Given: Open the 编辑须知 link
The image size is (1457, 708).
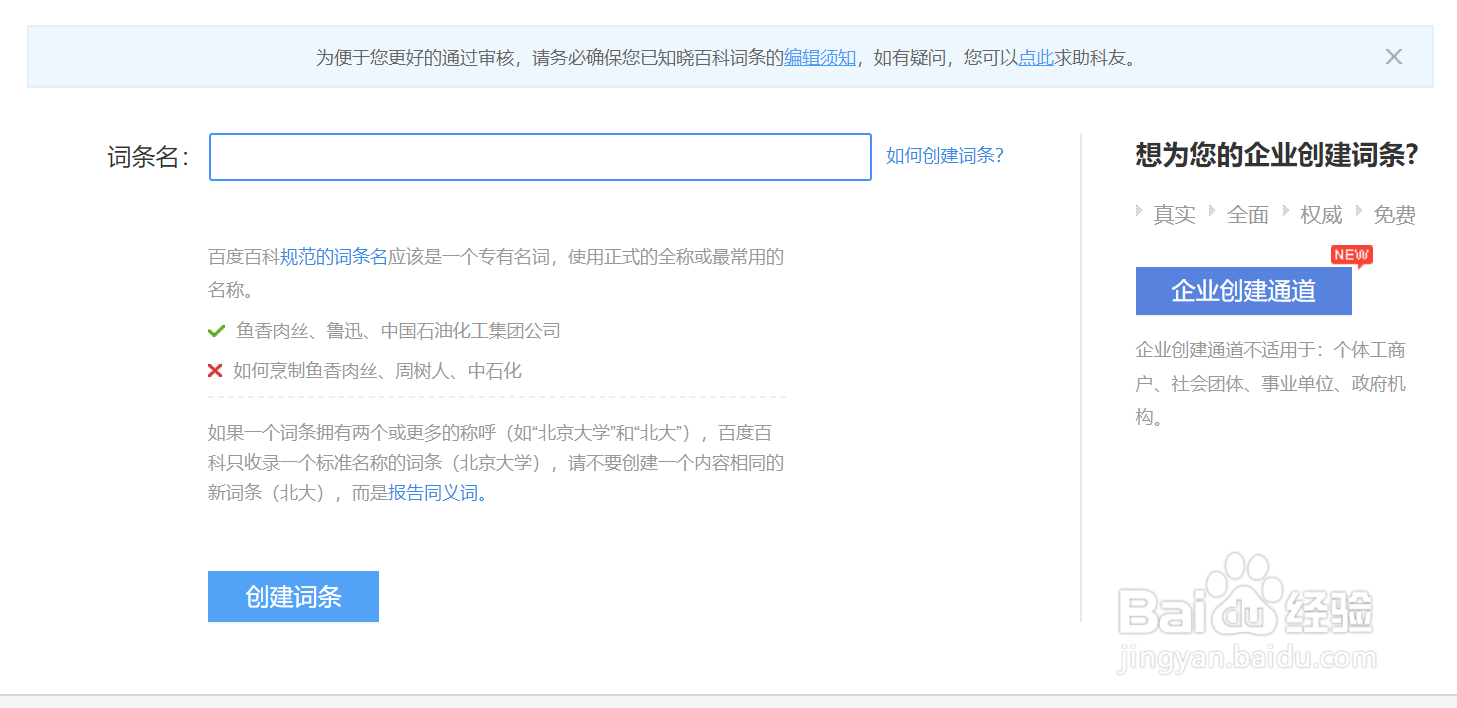Looking at the screenshot, I should [820, 58].
